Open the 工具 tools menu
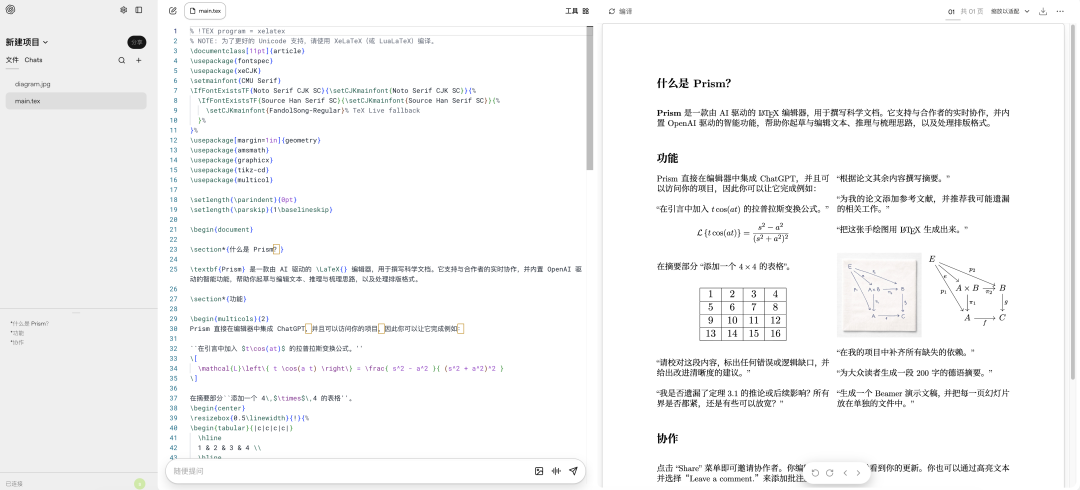This screenshot has width=1080, height=490. (572, 11)
